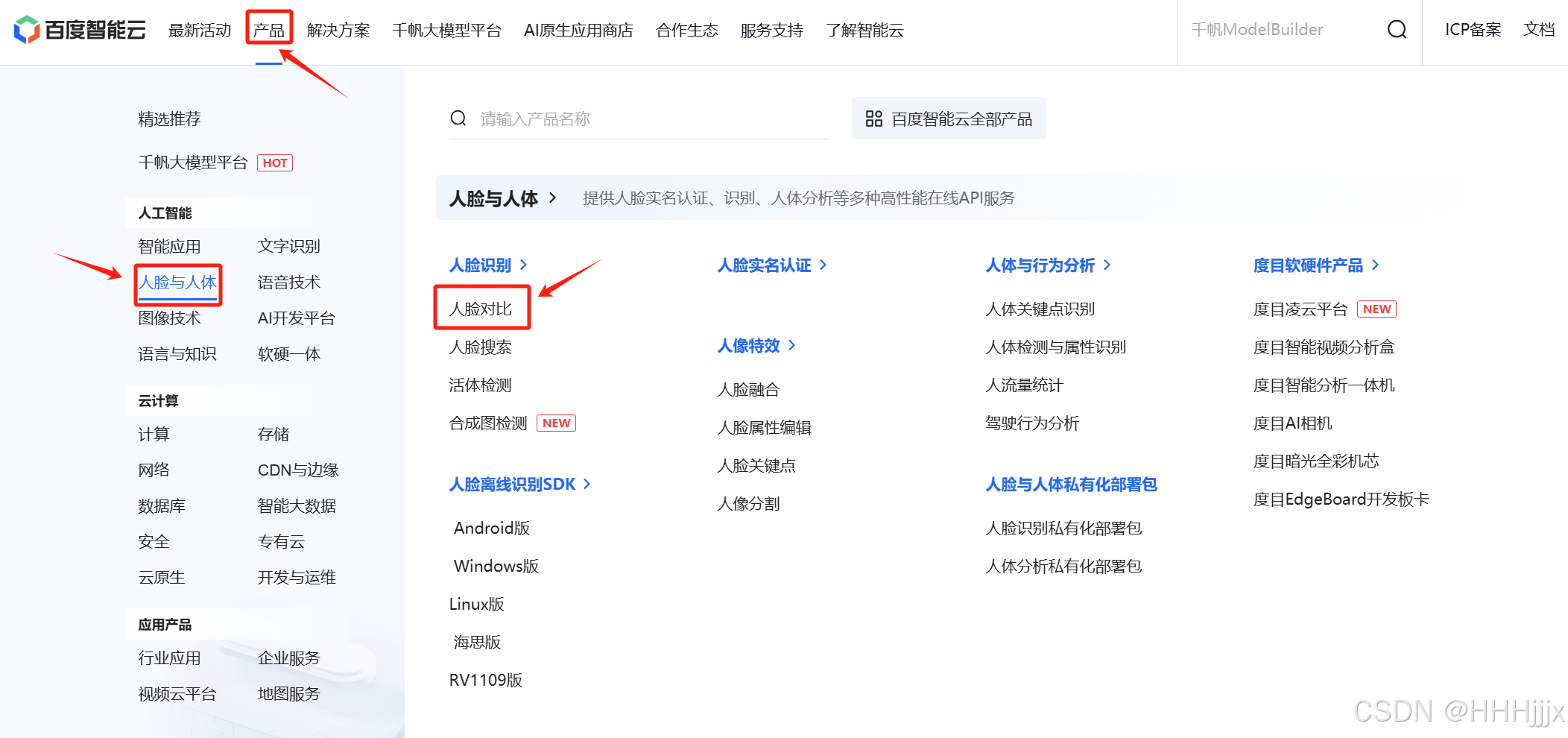Open the 人脸离线识别SDK category chevron
The width and height of the screenshot is (1568, 738).
coord(587,484)
